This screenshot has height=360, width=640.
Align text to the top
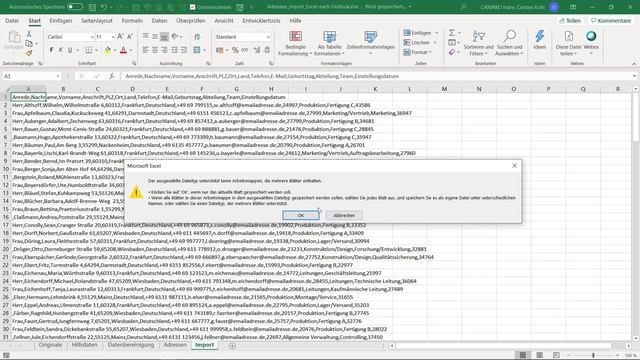tap(146, 37)
